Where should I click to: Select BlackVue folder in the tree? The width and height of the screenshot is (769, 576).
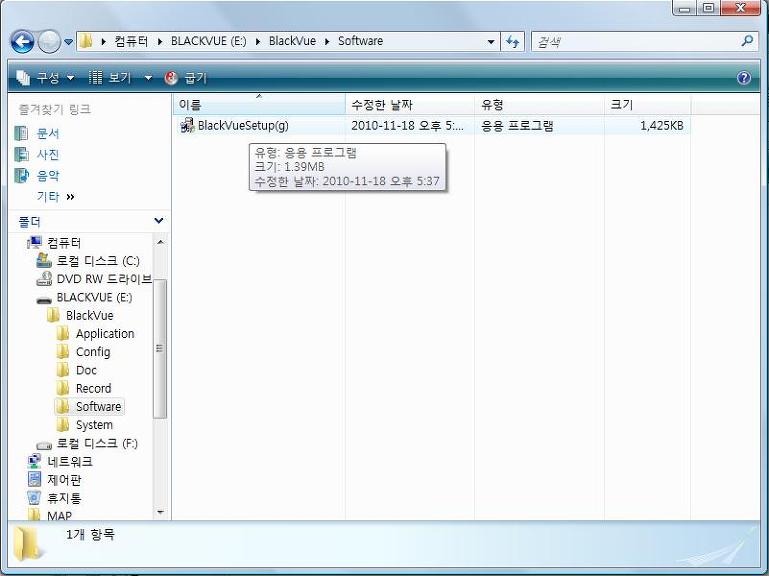point(90,315)
